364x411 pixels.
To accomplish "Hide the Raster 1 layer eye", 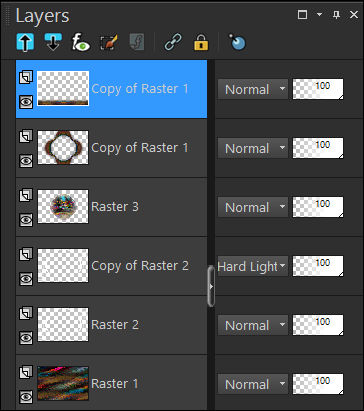I will click(26, 397).
